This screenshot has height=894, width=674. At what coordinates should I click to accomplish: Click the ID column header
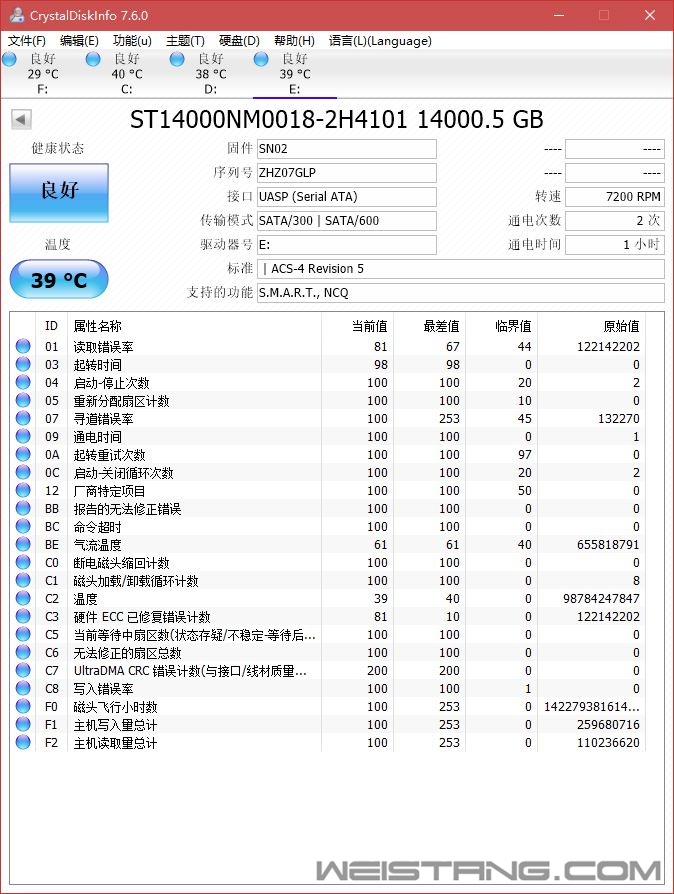(51, 326)
